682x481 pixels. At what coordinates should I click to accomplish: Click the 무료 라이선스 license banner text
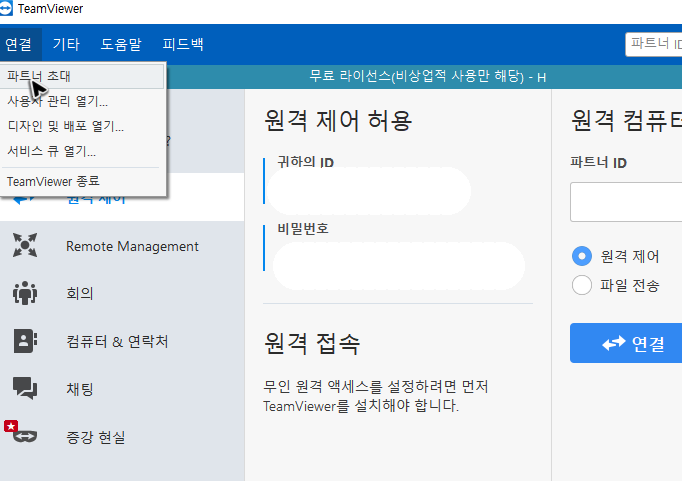coord(428,77)
